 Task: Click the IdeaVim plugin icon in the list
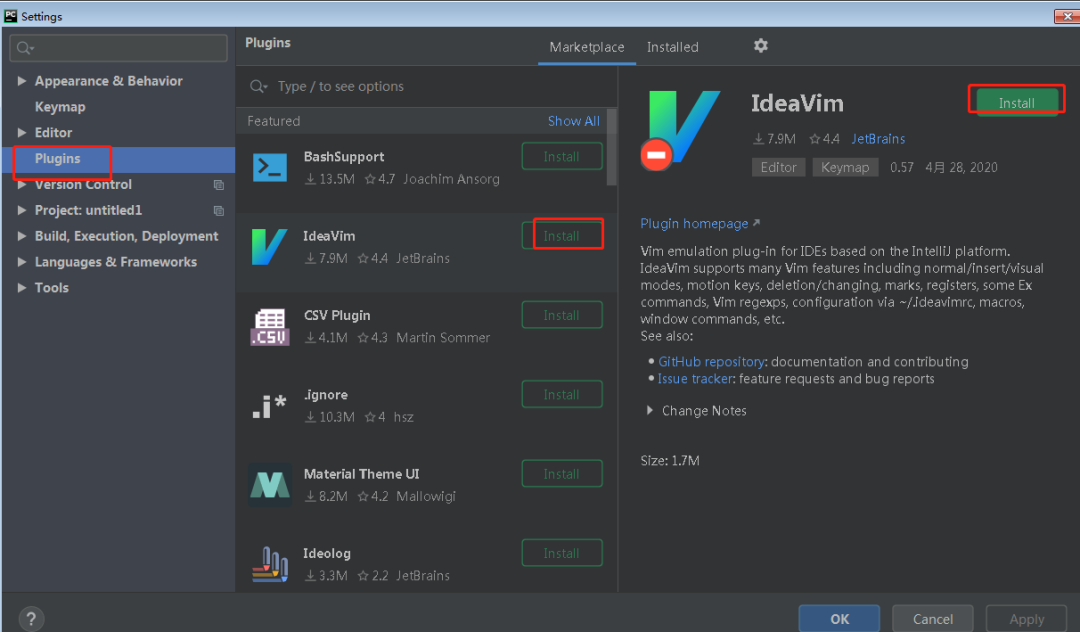point(270,243)
